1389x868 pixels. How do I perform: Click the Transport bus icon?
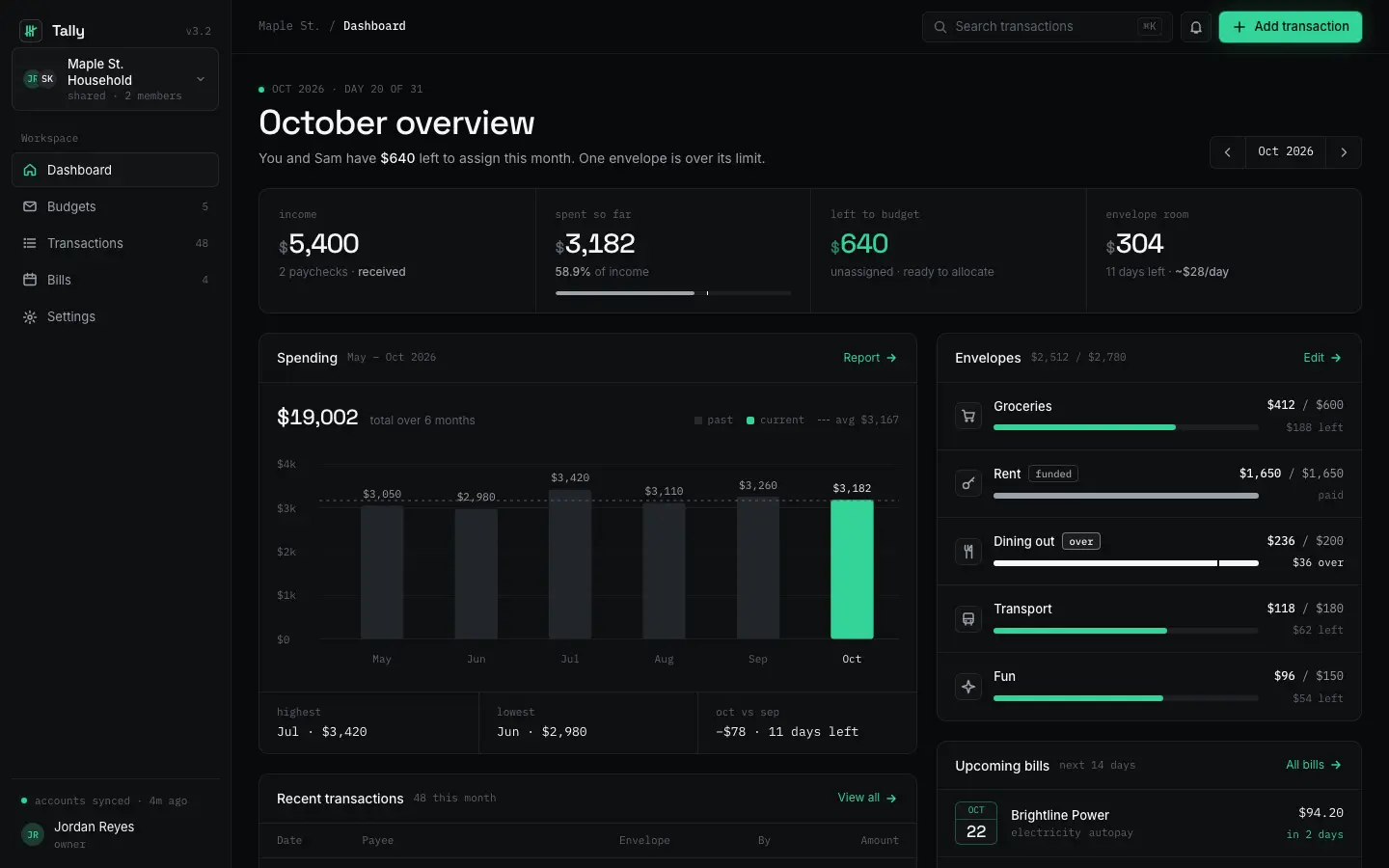(x=968, y=618)
